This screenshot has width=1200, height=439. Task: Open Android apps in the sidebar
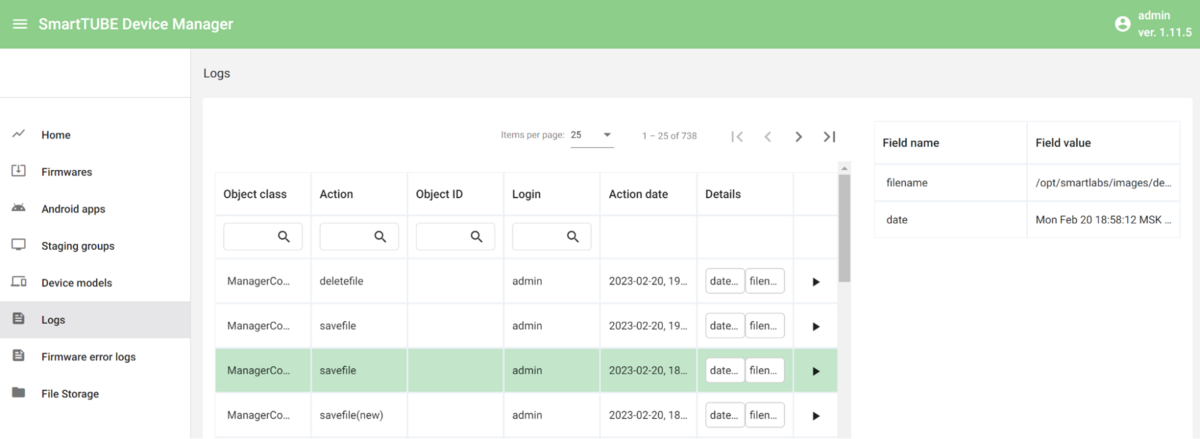[95, 209]
